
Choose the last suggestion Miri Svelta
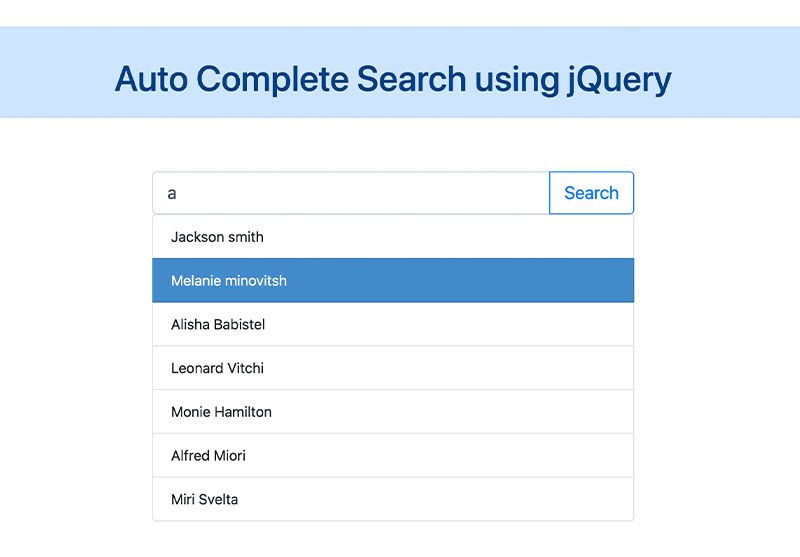coord(393,499)
